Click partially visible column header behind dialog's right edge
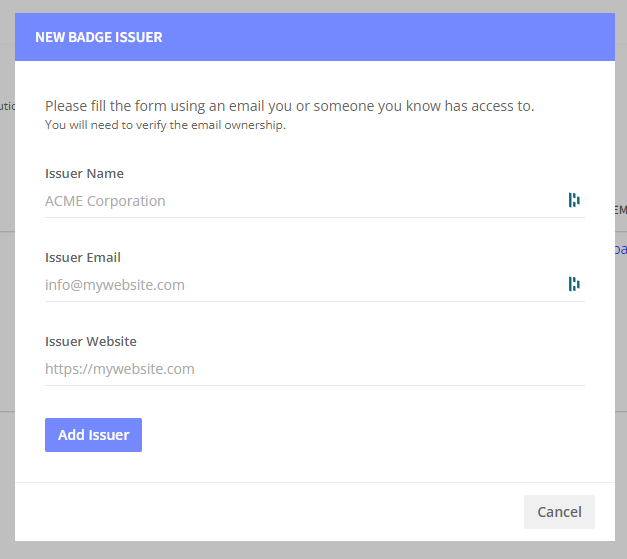 coord(621,210)
